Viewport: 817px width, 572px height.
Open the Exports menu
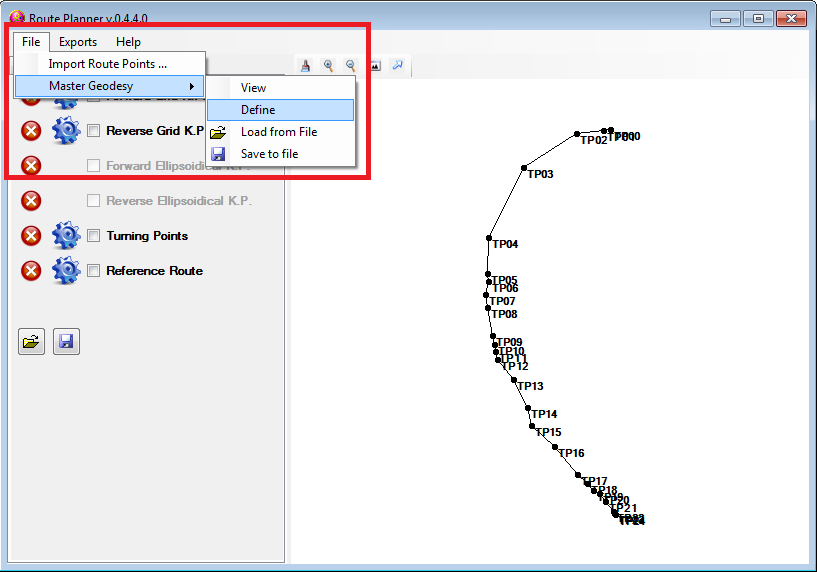tap(78, 42)
